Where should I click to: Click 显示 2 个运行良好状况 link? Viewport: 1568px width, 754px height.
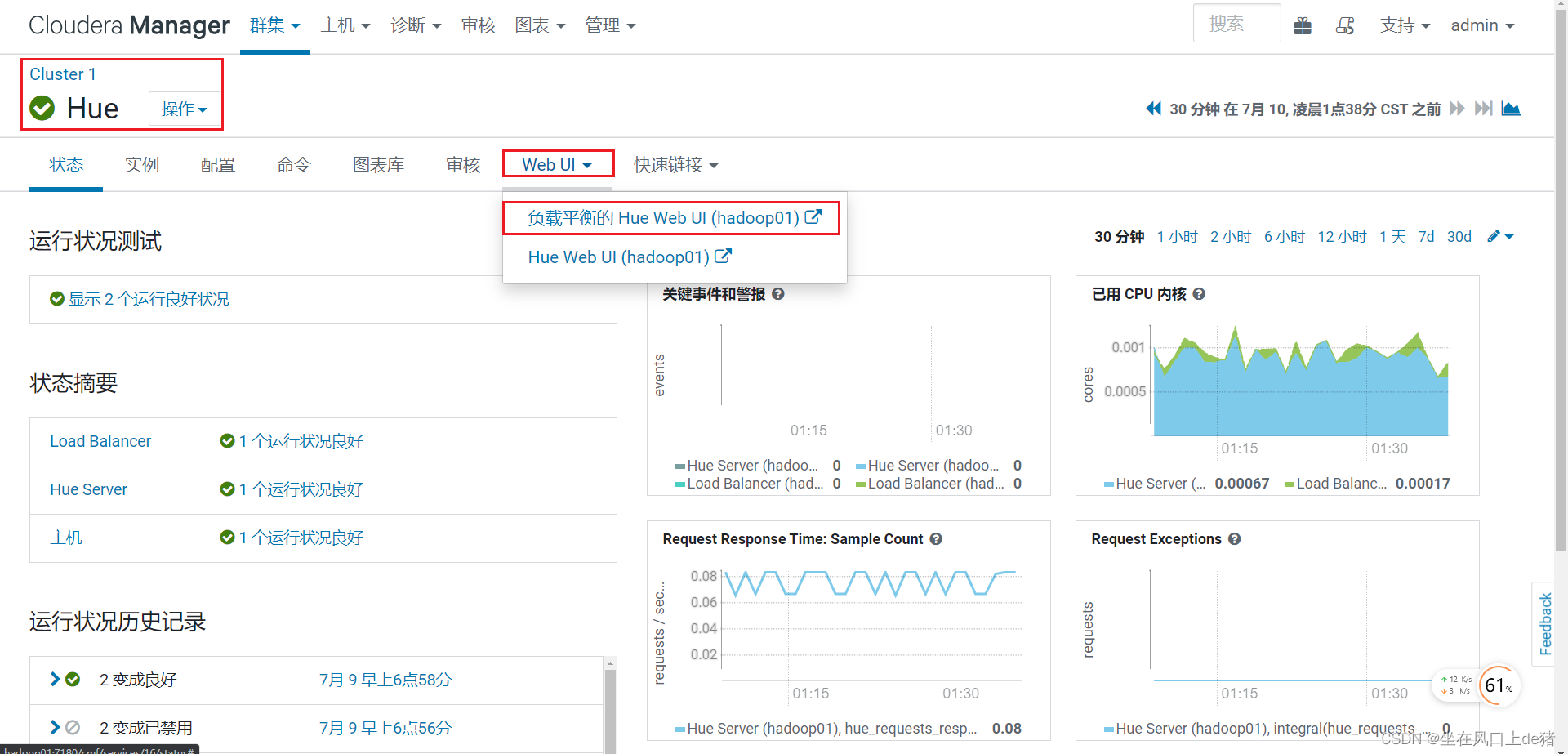[149, 299]
